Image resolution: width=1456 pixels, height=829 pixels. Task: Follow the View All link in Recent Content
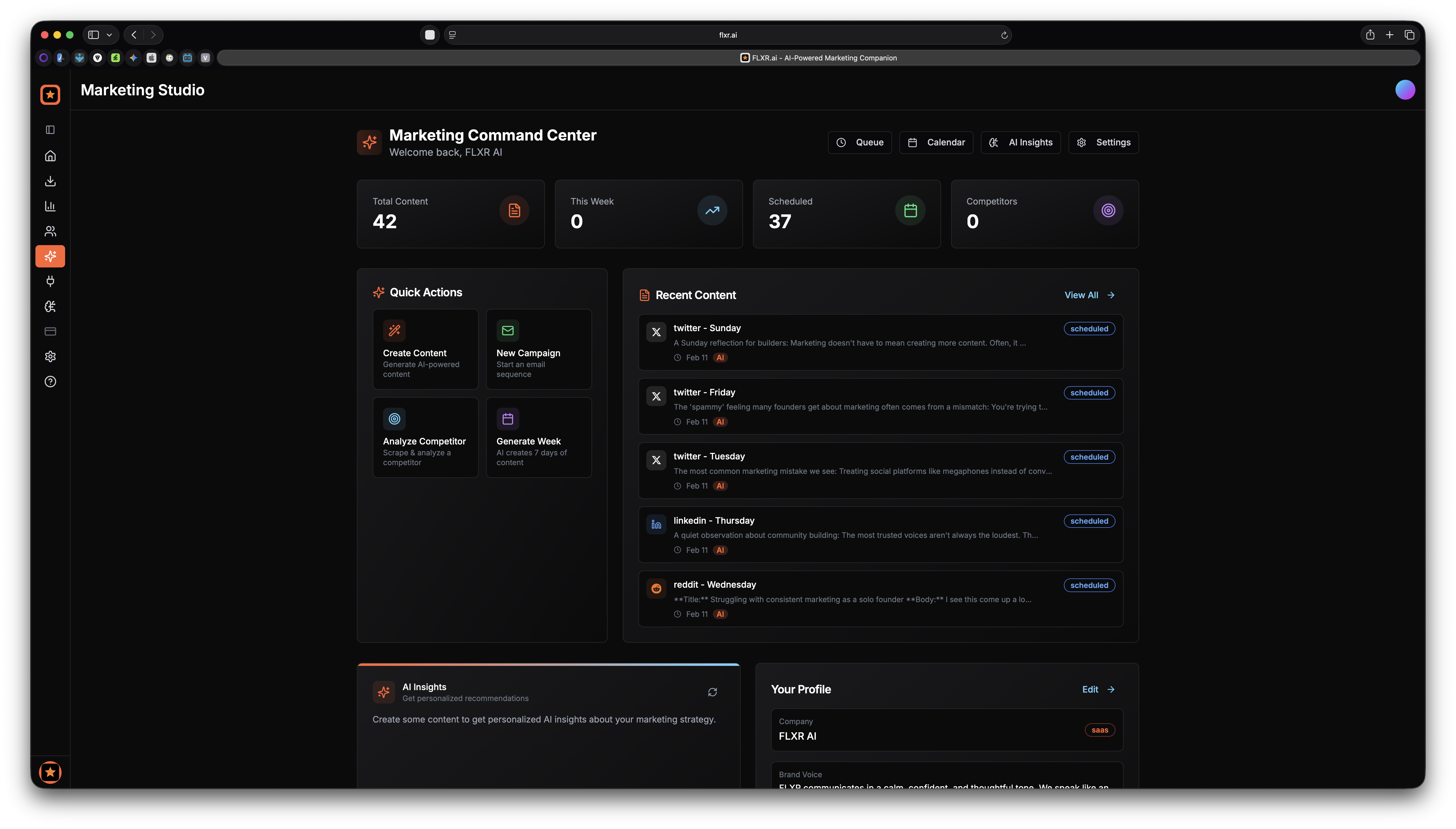1089,295
